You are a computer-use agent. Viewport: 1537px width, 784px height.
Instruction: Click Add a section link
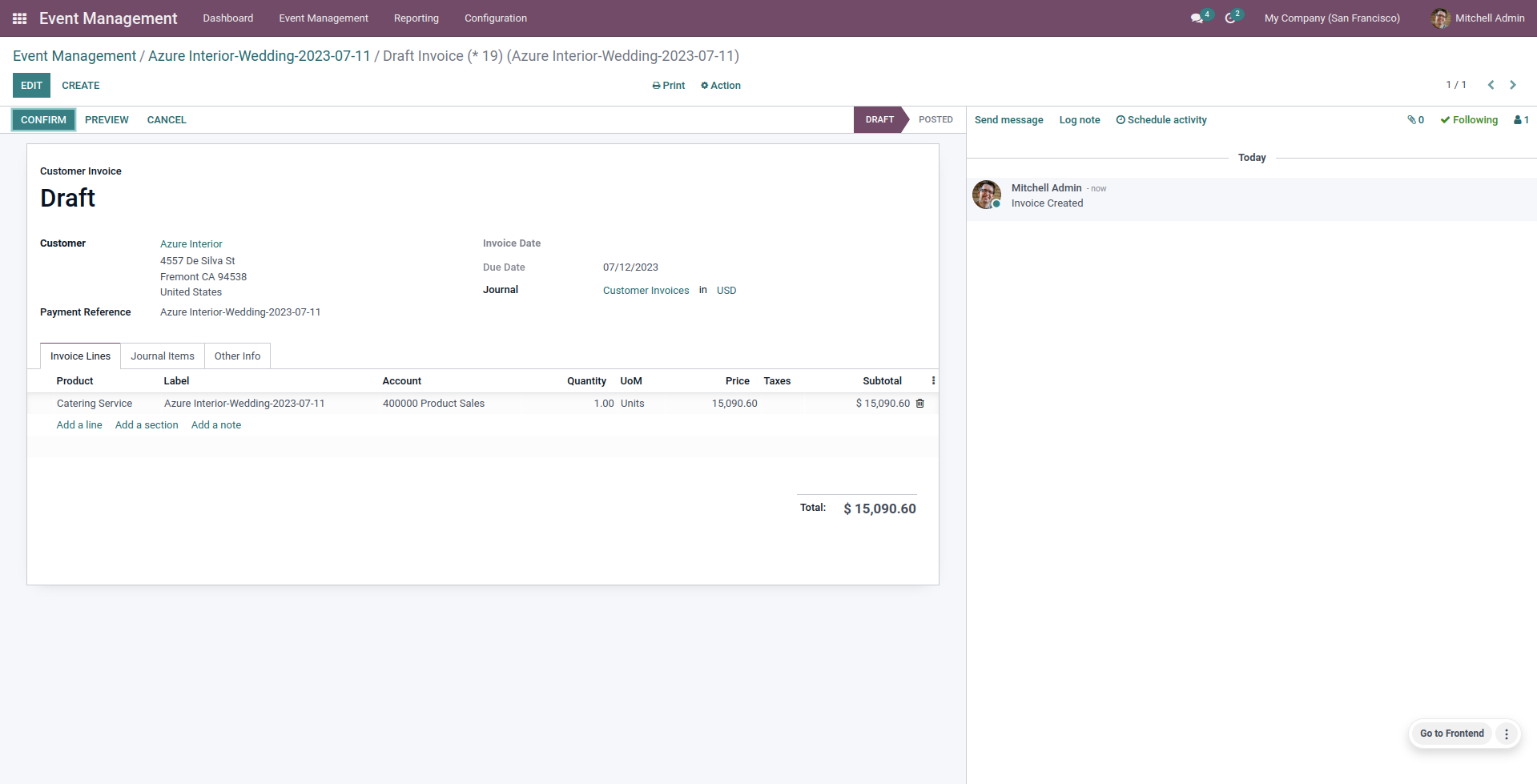click(x=147, y=425)
